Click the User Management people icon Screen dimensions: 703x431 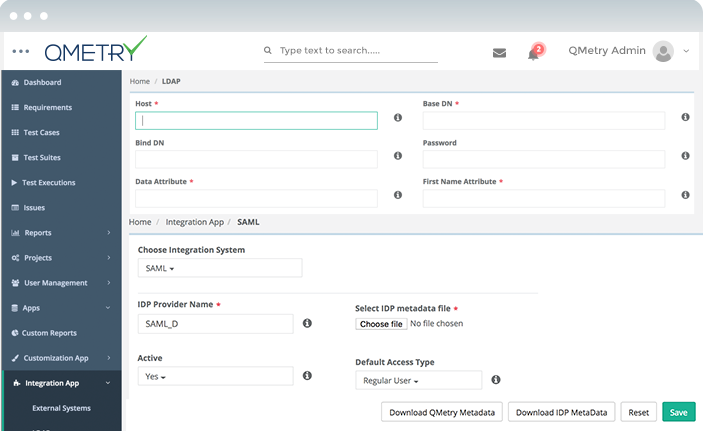tap(15, 283)
